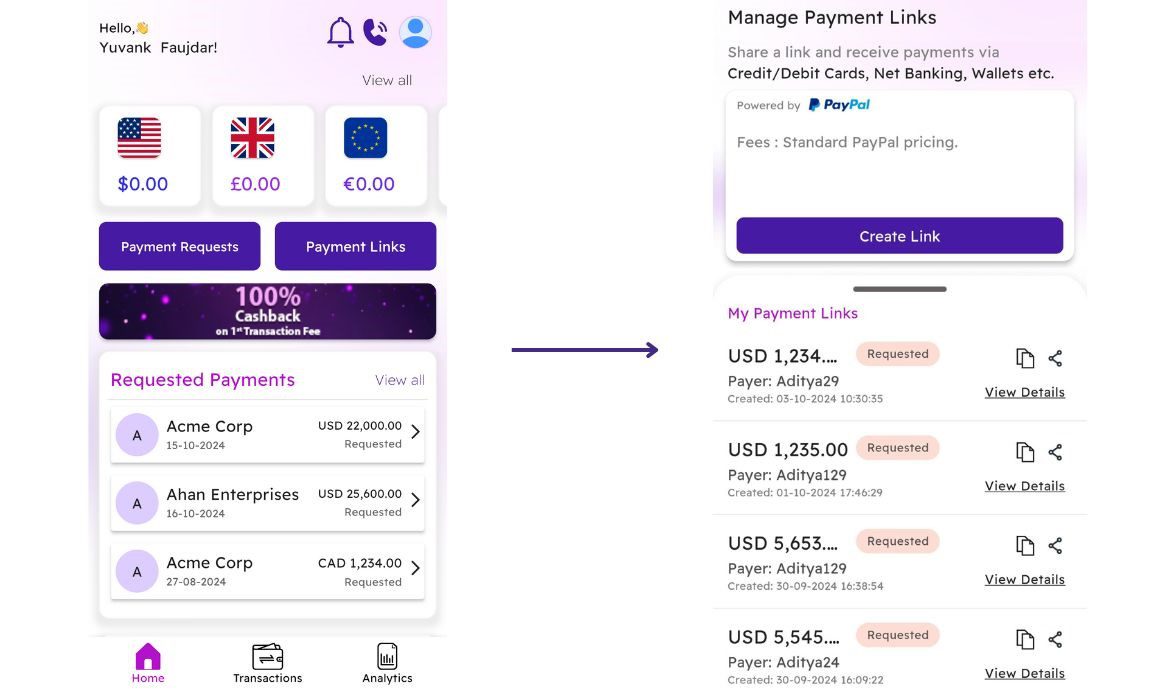
Task: Select the British pound wallet card
Action: click(x=262, y=156)
